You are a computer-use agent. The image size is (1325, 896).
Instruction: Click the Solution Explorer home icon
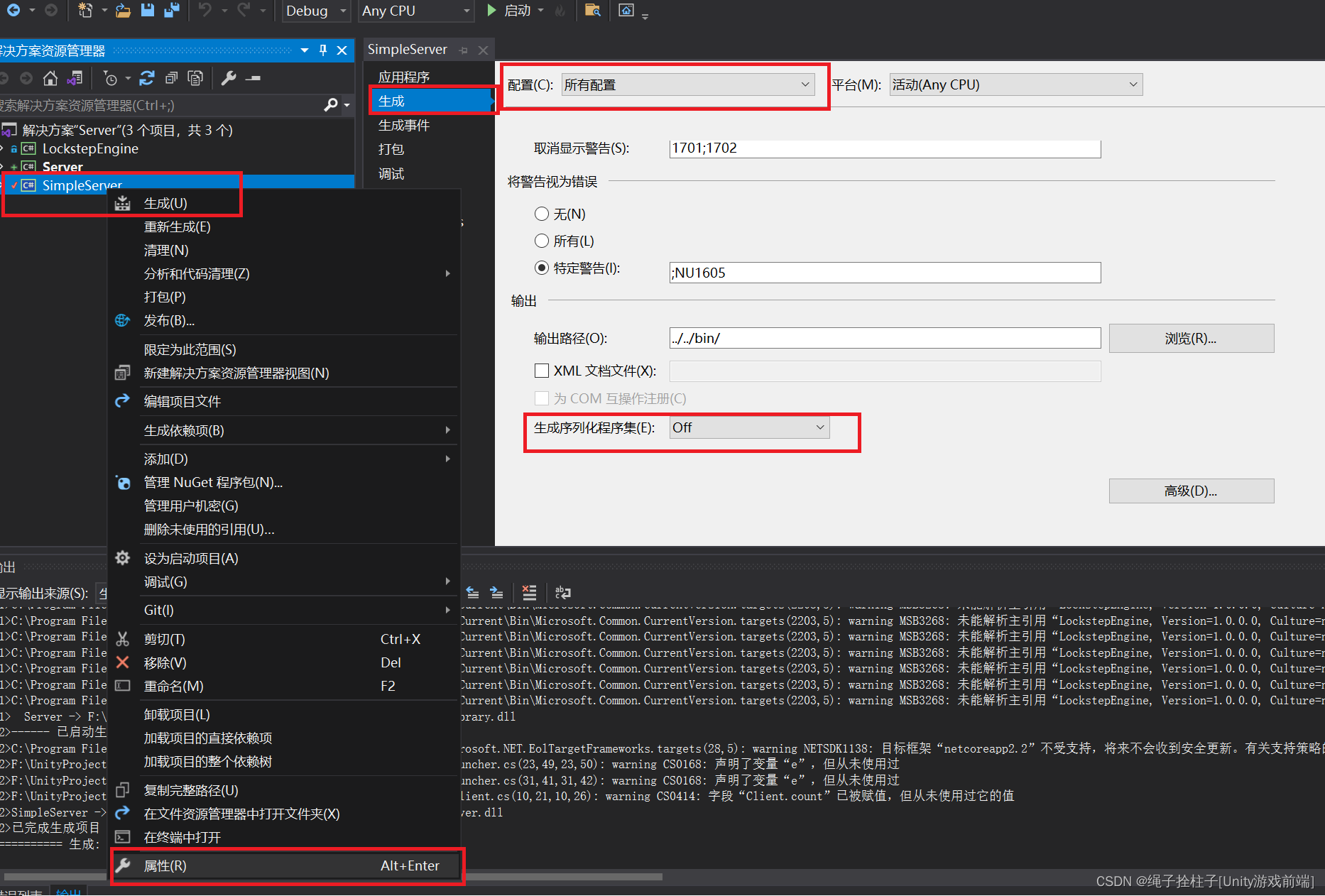pos(50,78)
